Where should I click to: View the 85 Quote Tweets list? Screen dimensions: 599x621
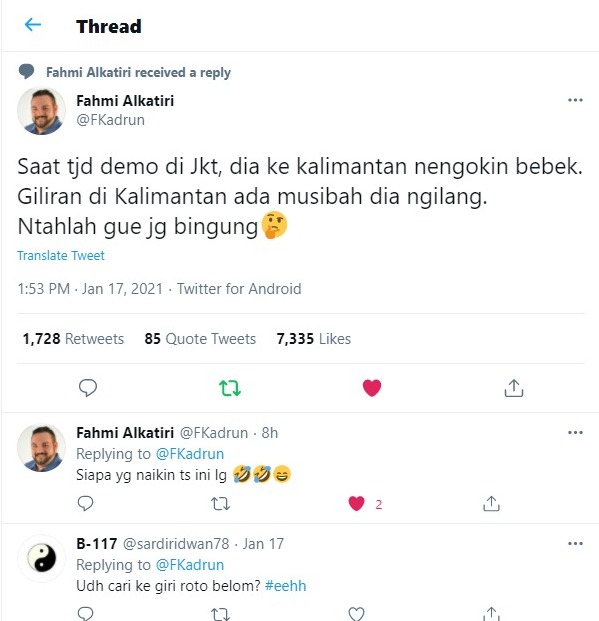[x=200, y=339]
